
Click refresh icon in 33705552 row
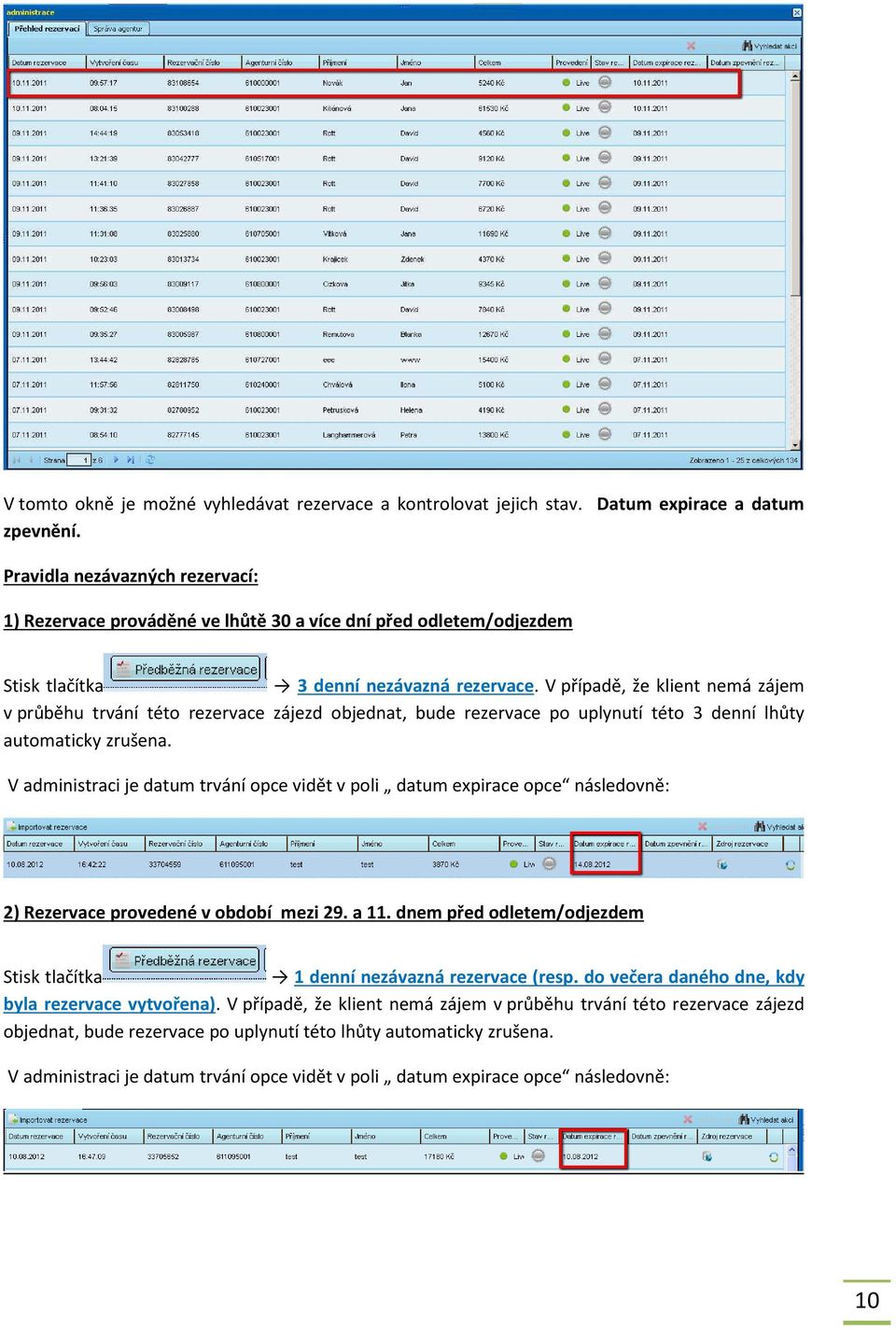click(x=774, y=1156)
